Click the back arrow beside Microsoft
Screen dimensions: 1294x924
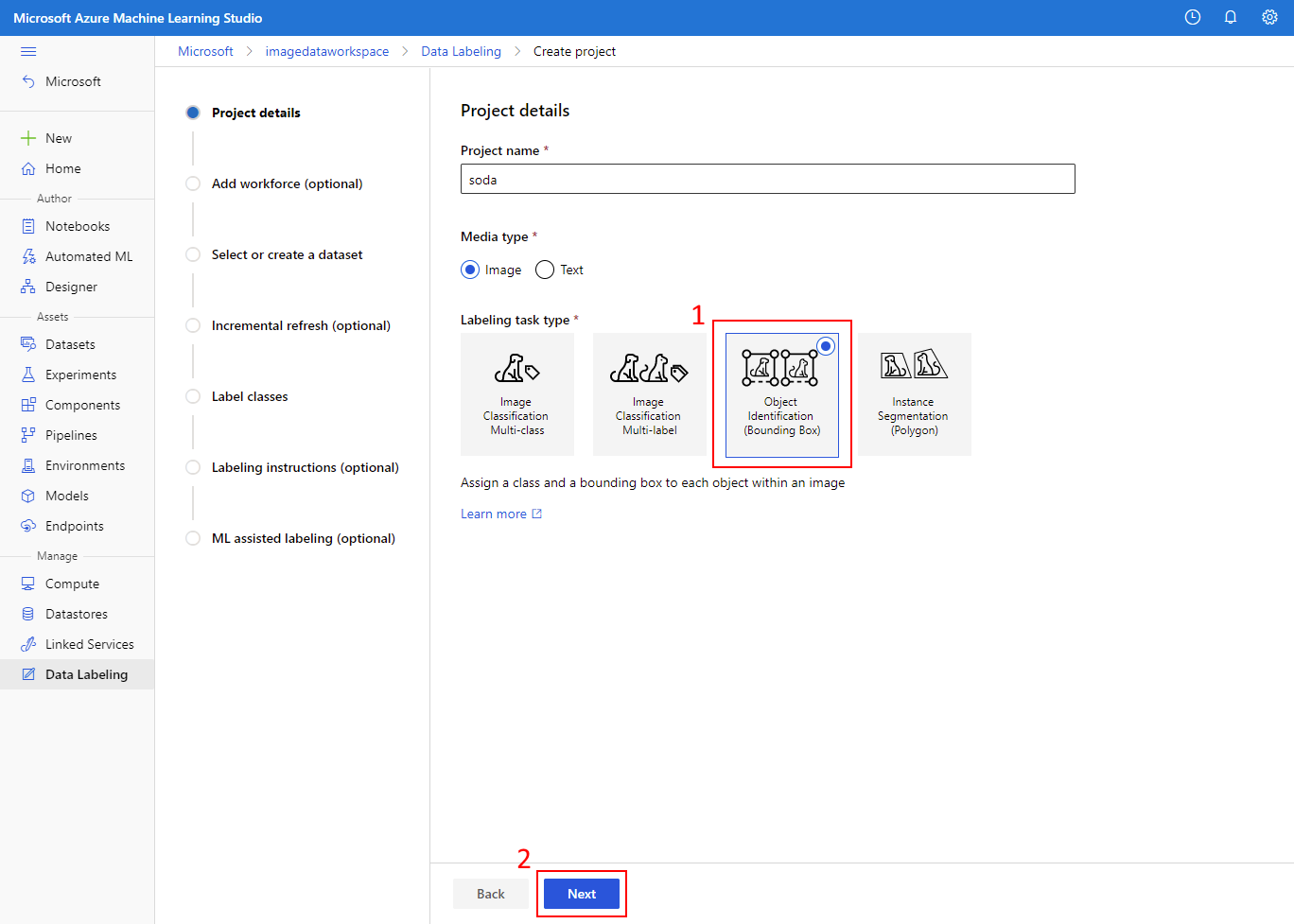[x=28, y=81]
